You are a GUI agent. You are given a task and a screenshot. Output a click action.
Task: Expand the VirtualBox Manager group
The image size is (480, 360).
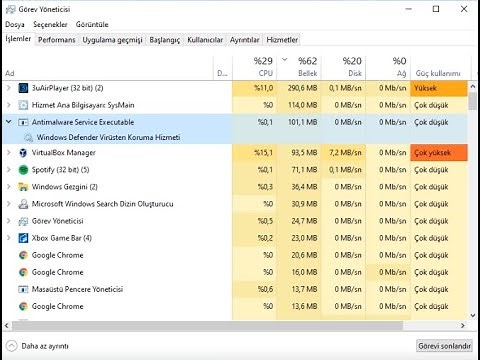tap(9, 153)
